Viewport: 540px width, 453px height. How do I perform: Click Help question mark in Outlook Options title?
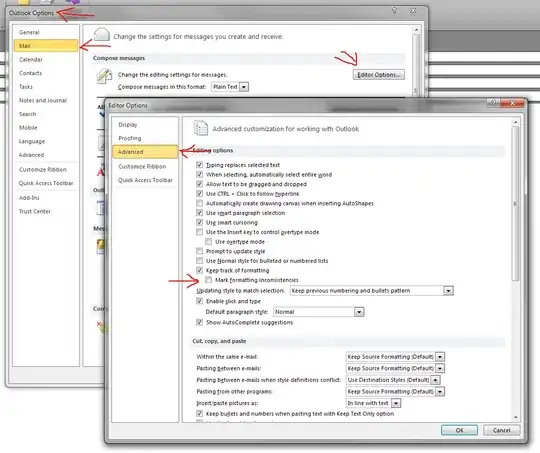point(394,11)
